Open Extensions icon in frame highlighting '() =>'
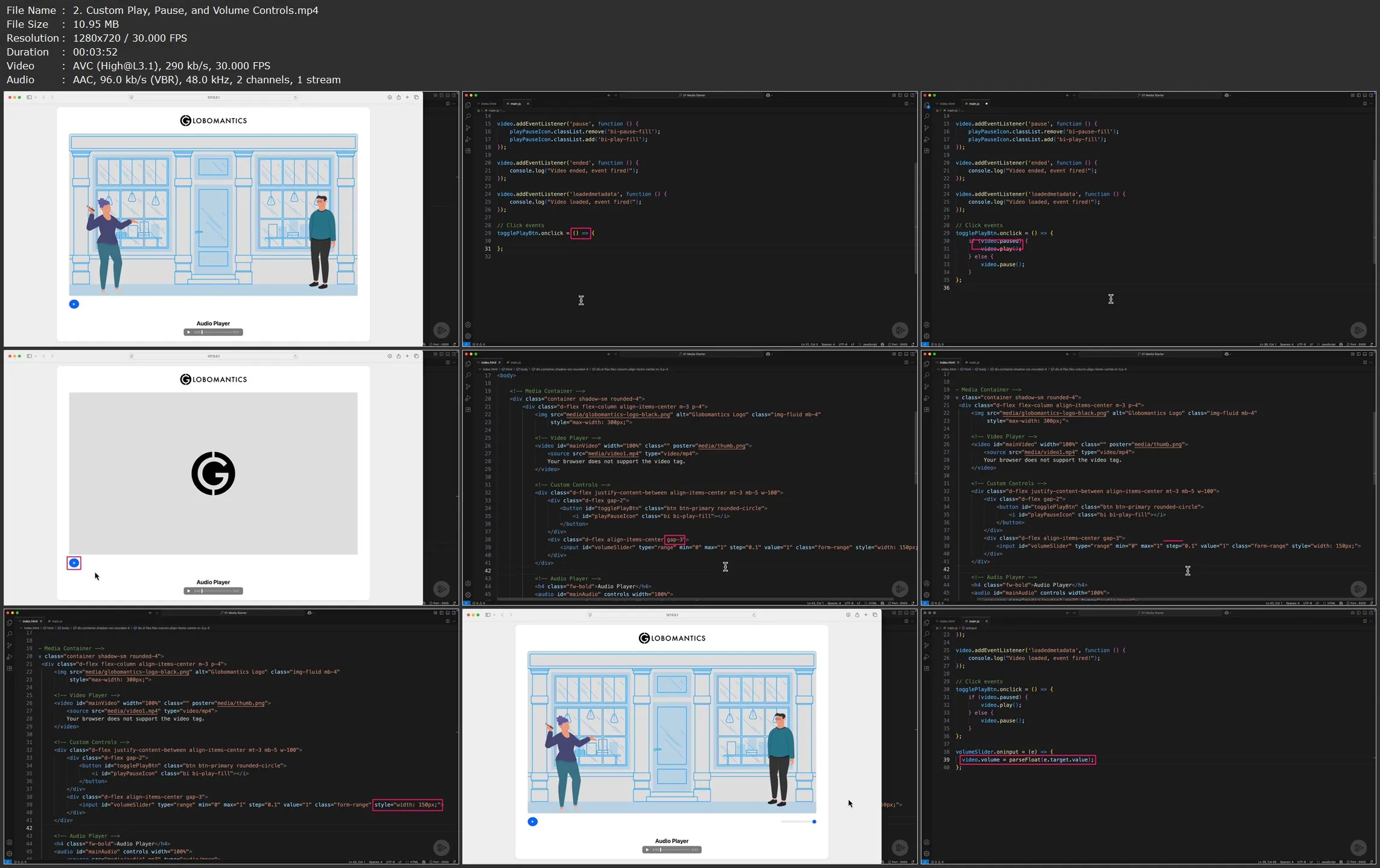 tap(468, 151)
